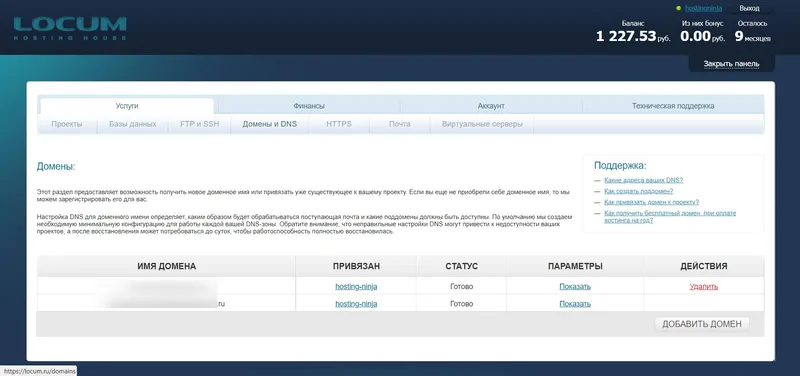Open help link Как создать поддомен?
800x376 pixels.
[638, 191]
